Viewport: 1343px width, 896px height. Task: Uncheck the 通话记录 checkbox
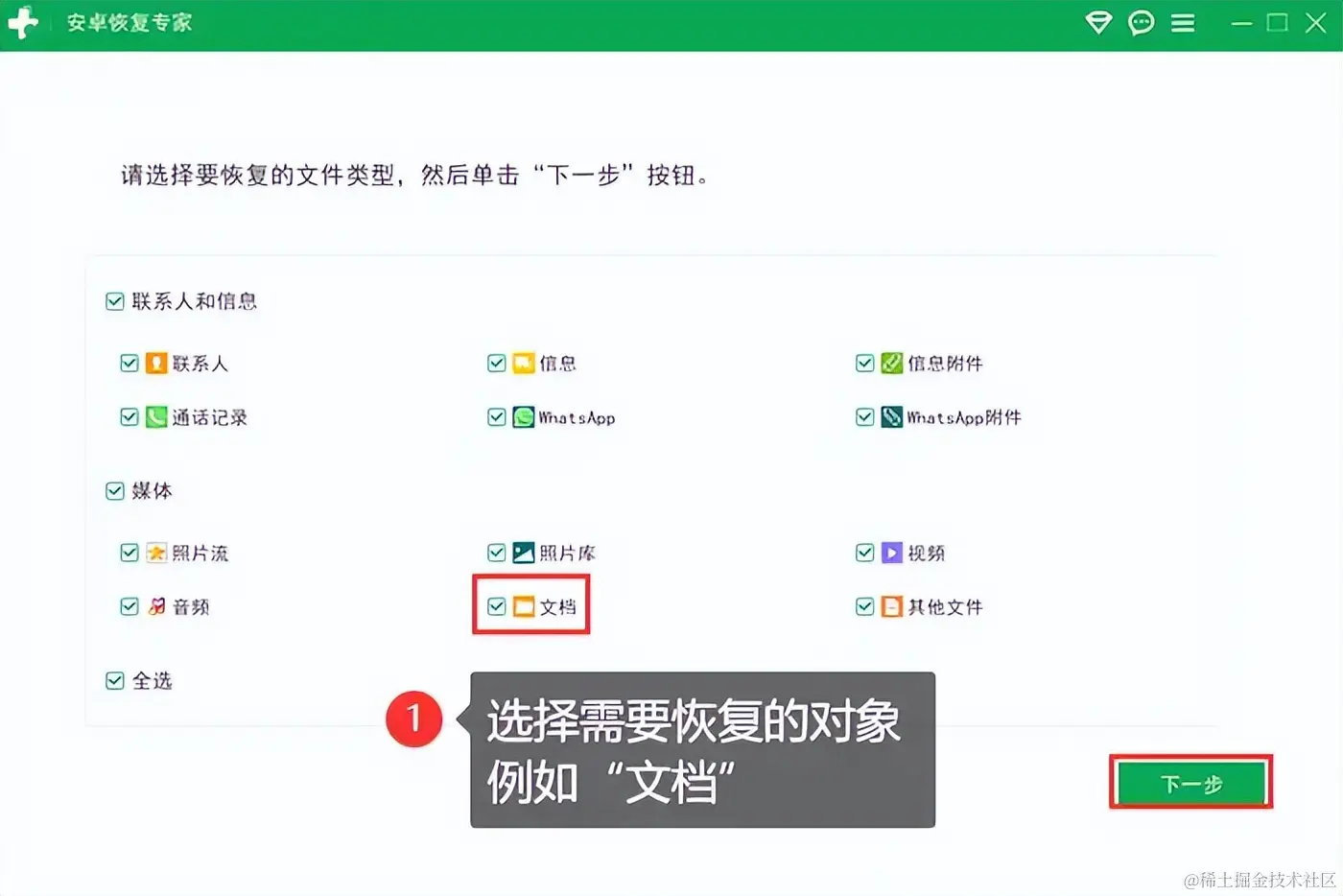point(130,417)
